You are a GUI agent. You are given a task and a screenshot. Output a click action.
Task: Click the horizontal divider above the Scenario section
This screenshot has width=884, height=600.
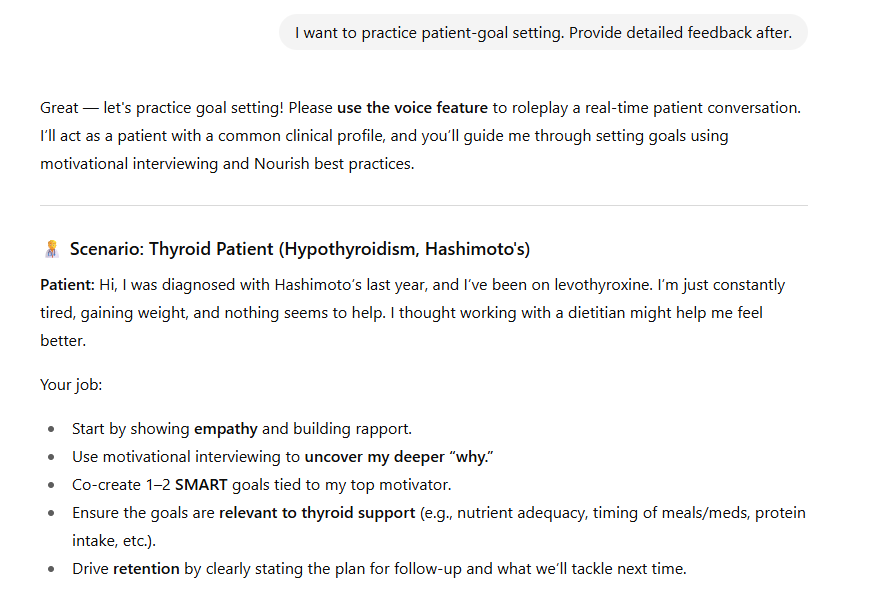[x=424, y=205]
